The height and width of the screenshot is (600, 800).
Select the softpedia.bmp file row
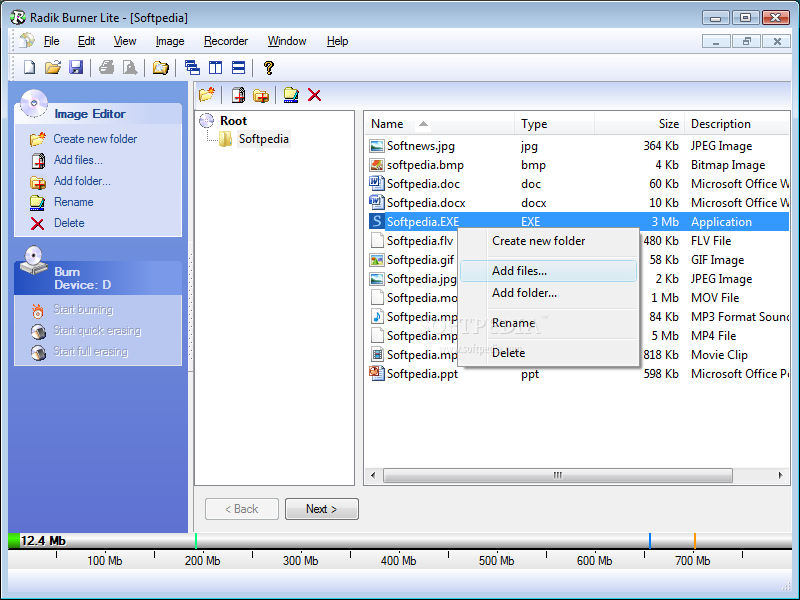(x=577, y=165)
